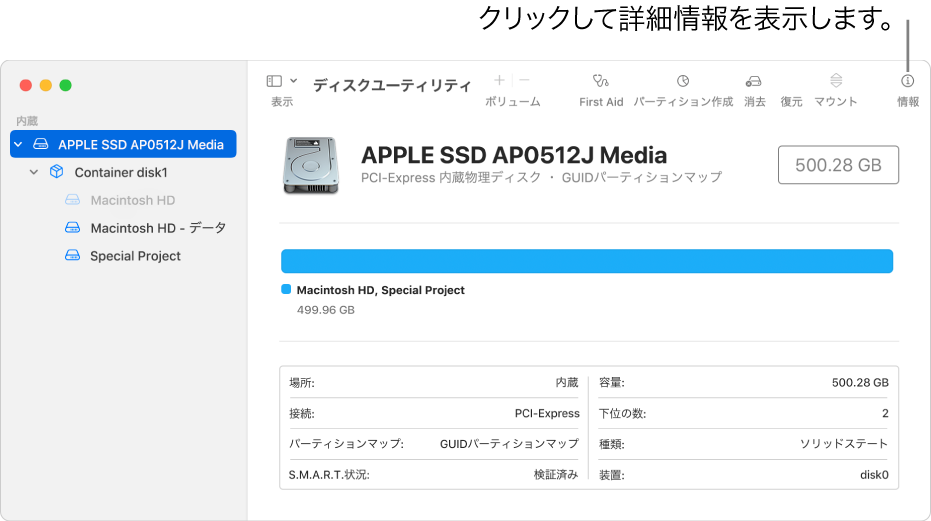Viewport: 931px width, 521px height.
Task: Run First Aid stethoscope tool
Action: (x=601, y=81)
